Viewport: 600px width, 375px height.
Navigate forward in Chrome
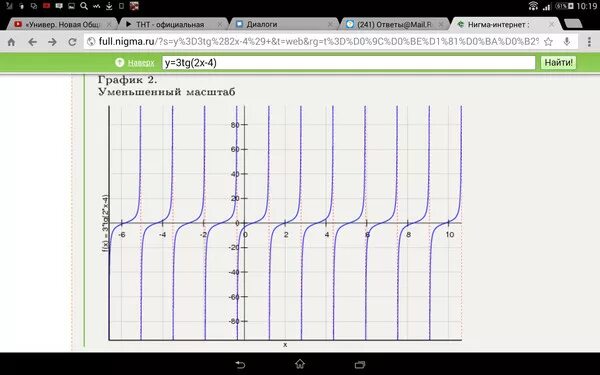[52, 42]
